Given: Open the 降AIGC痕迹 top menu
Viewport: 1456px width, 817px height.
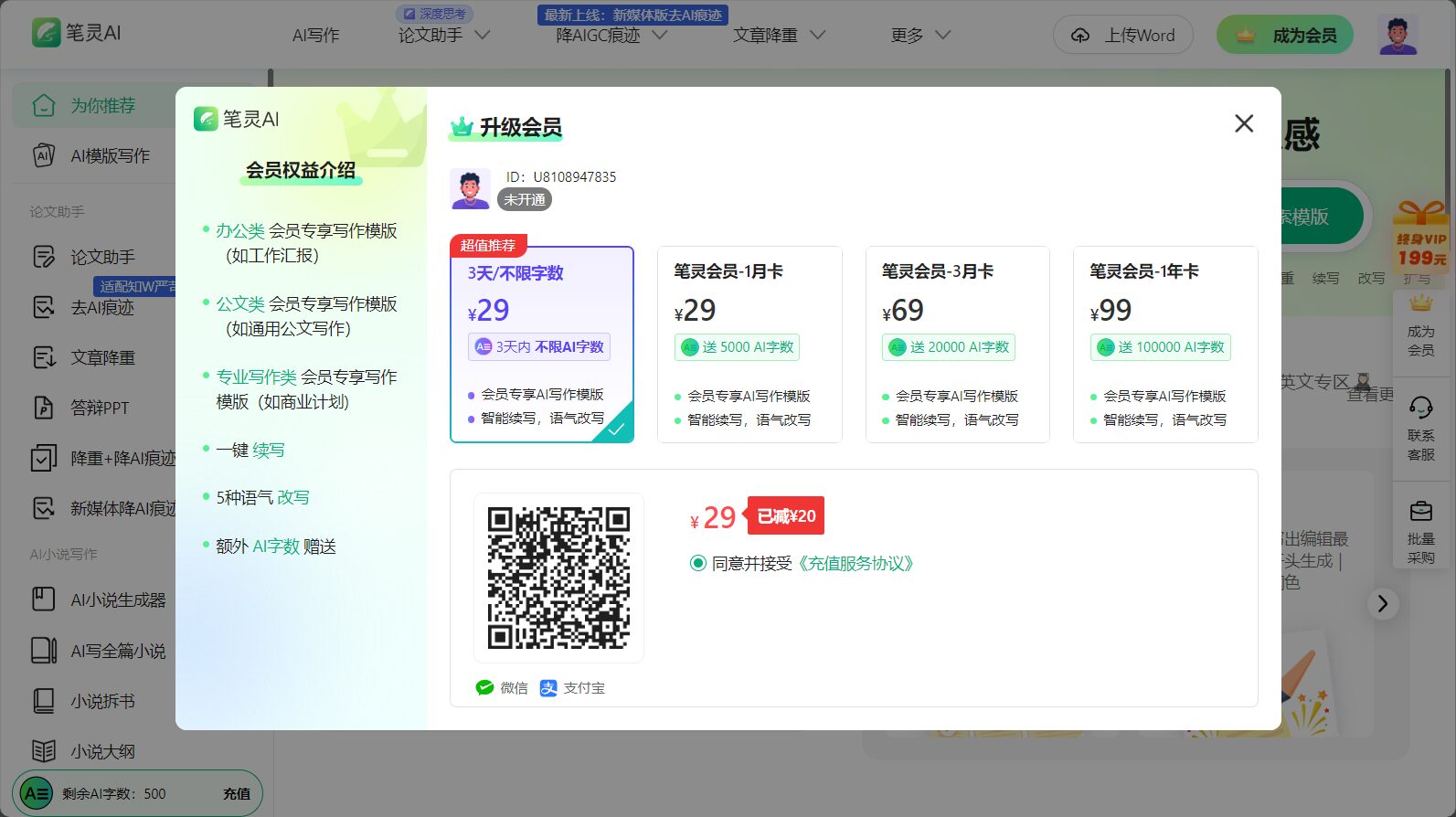Looking at the screenshot, I should [598, 36].
